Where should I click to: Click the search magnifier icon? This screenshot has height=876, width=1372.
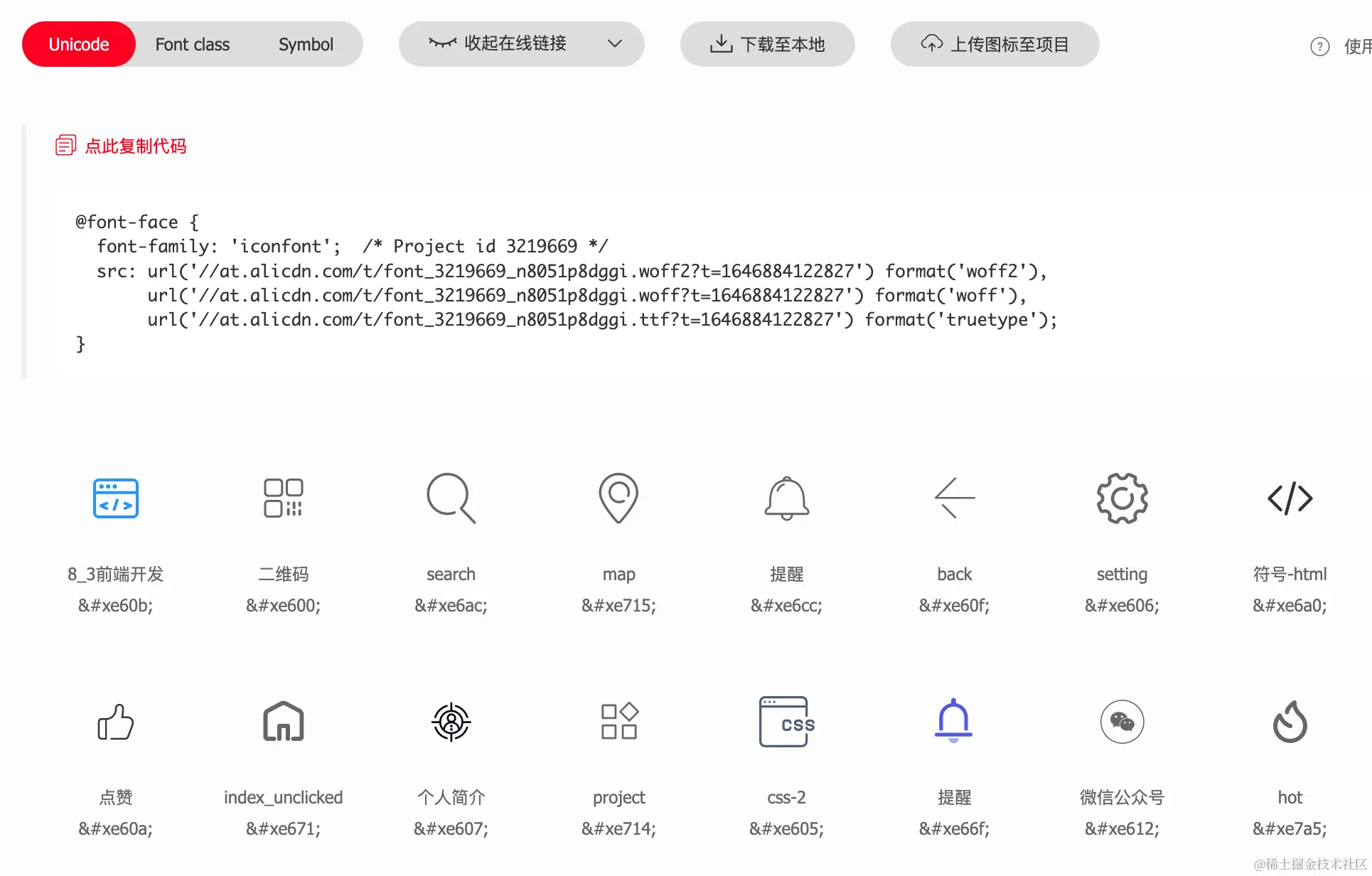click(451, 498)
